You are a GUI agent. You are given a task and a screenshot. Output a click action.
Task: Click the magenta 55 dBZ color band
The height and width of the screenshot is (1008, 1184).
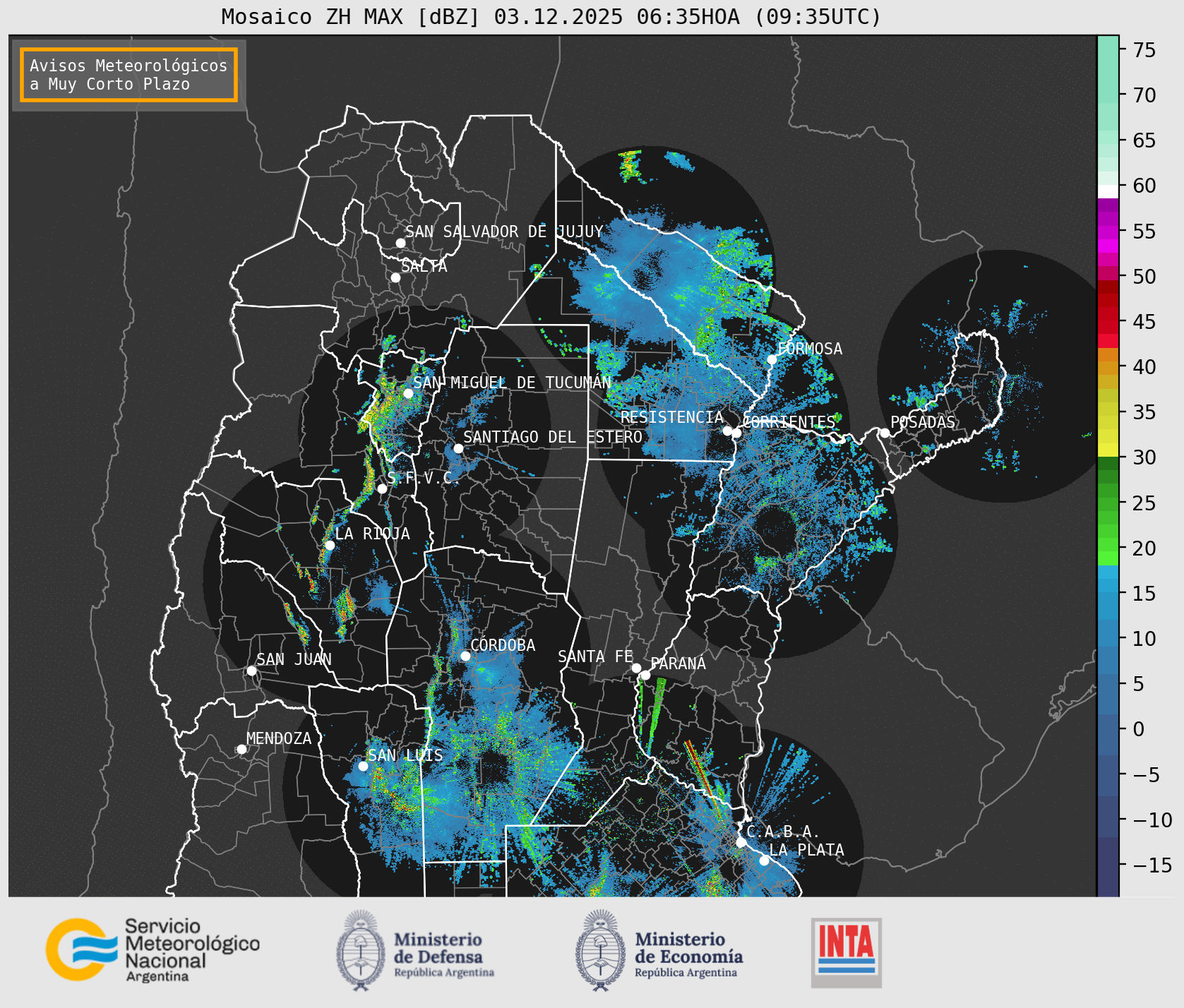click(1108, 232)
